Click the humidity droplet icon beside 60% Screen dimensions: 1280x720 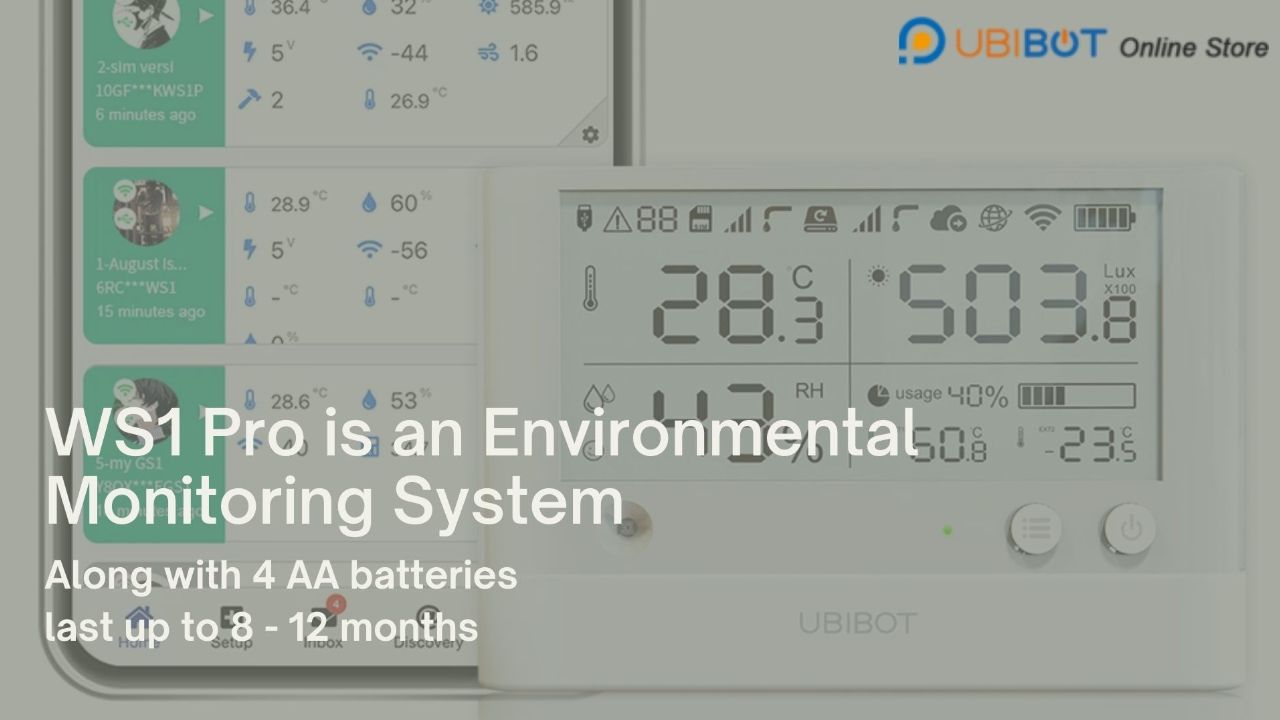click(x=370, y=204)
